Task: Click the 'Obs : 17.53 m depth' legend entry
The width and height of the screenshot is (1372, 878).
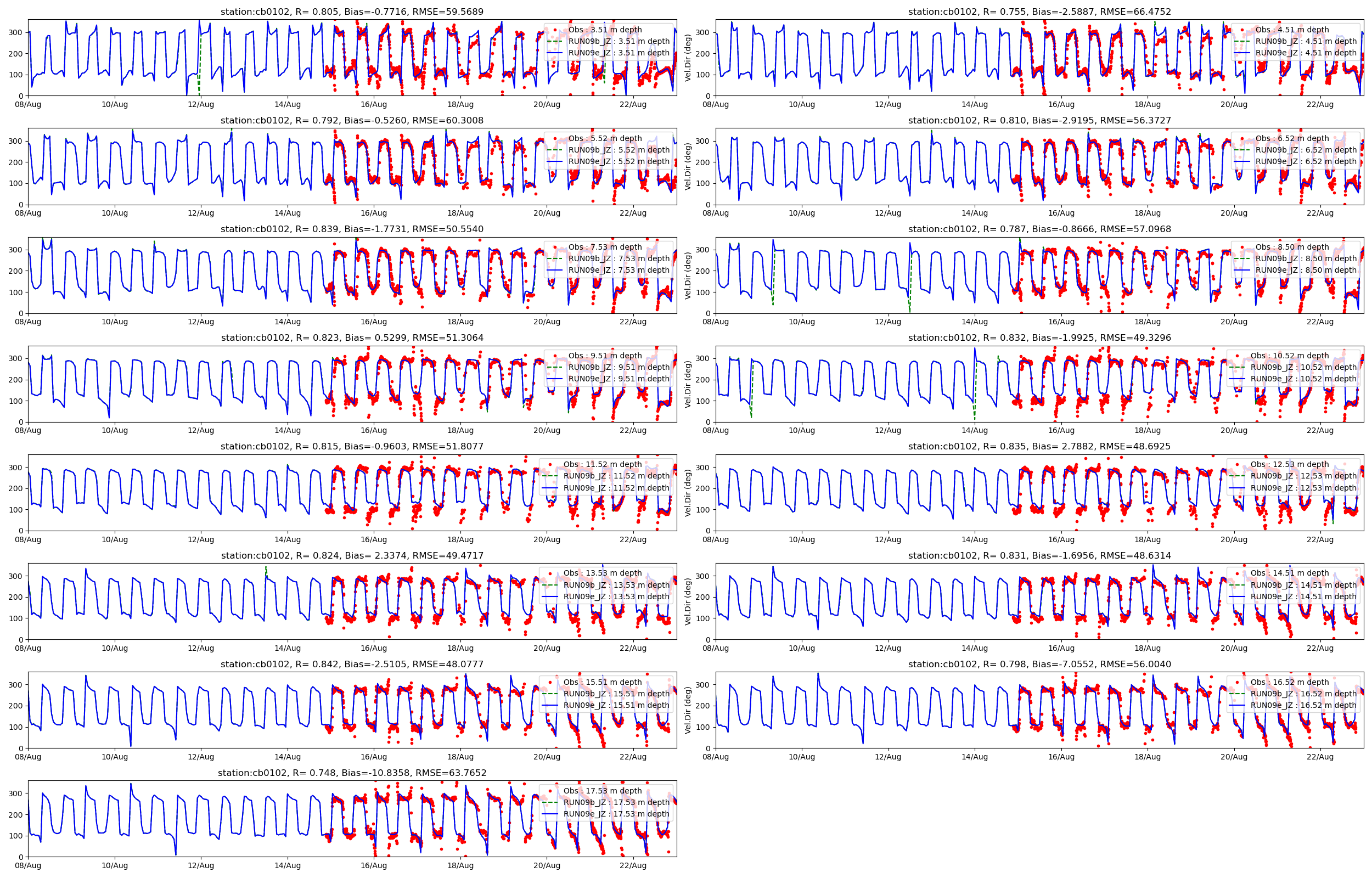Action: [602, 791]
